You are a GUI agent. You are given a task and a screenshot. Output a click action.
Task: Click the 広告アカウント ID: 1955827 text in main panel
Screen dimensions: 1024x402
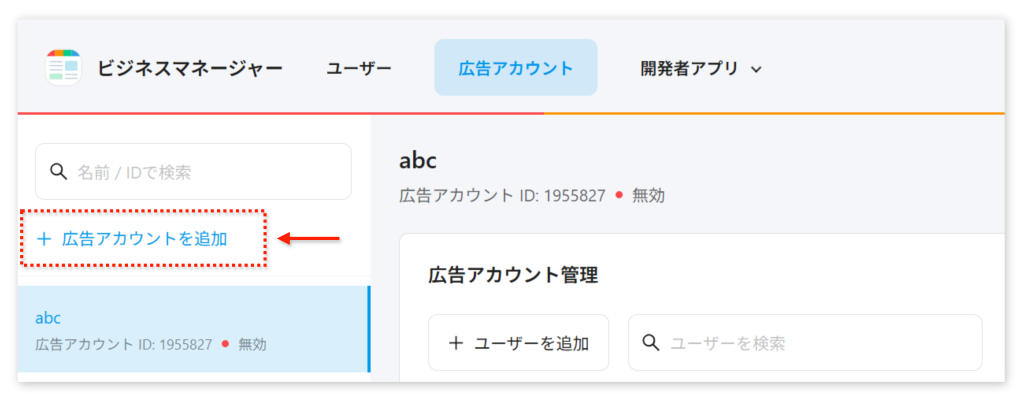coord(502,195)
